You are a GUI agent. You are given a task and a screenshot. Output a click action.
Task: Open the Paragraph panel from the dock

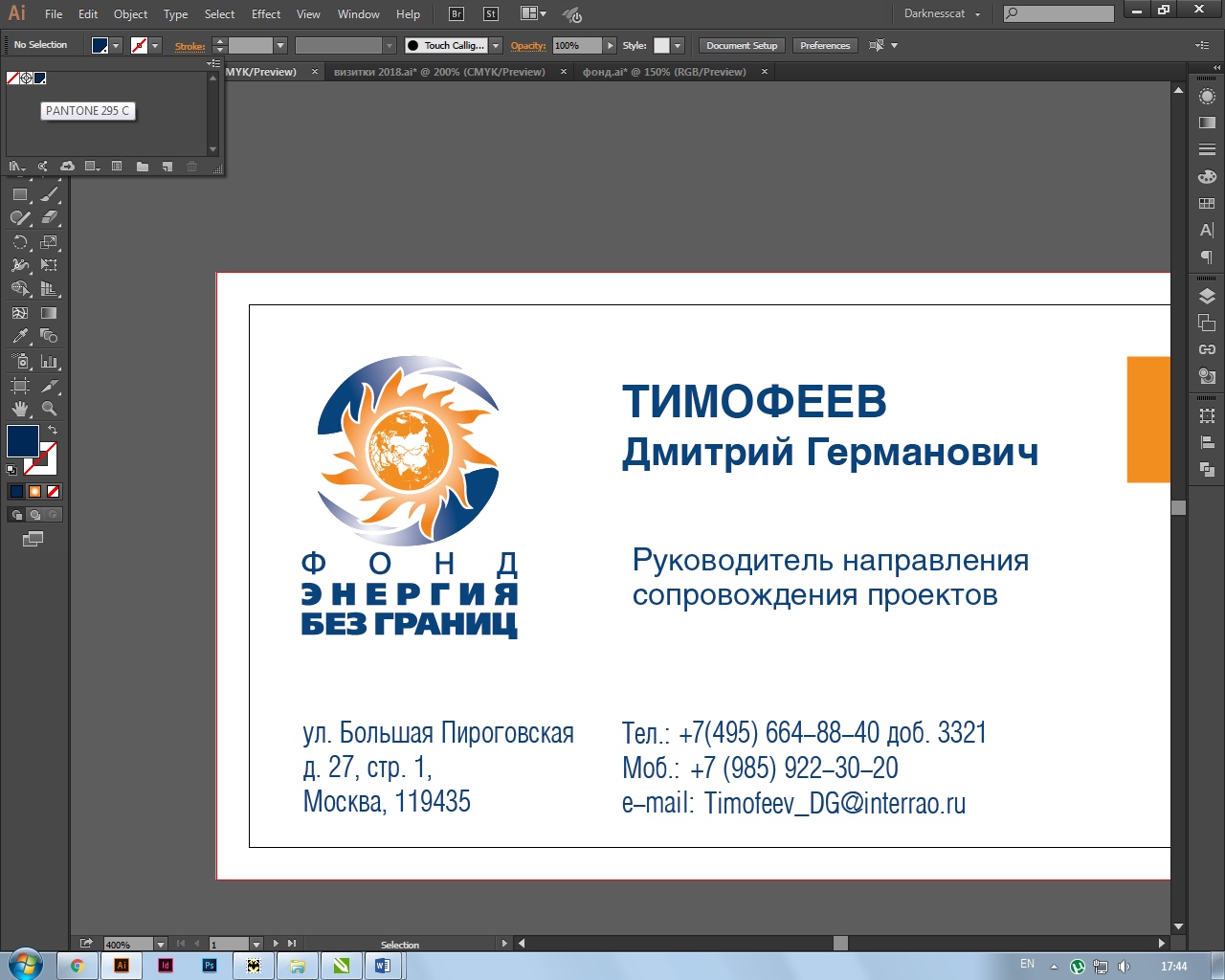click(1207, 257)
